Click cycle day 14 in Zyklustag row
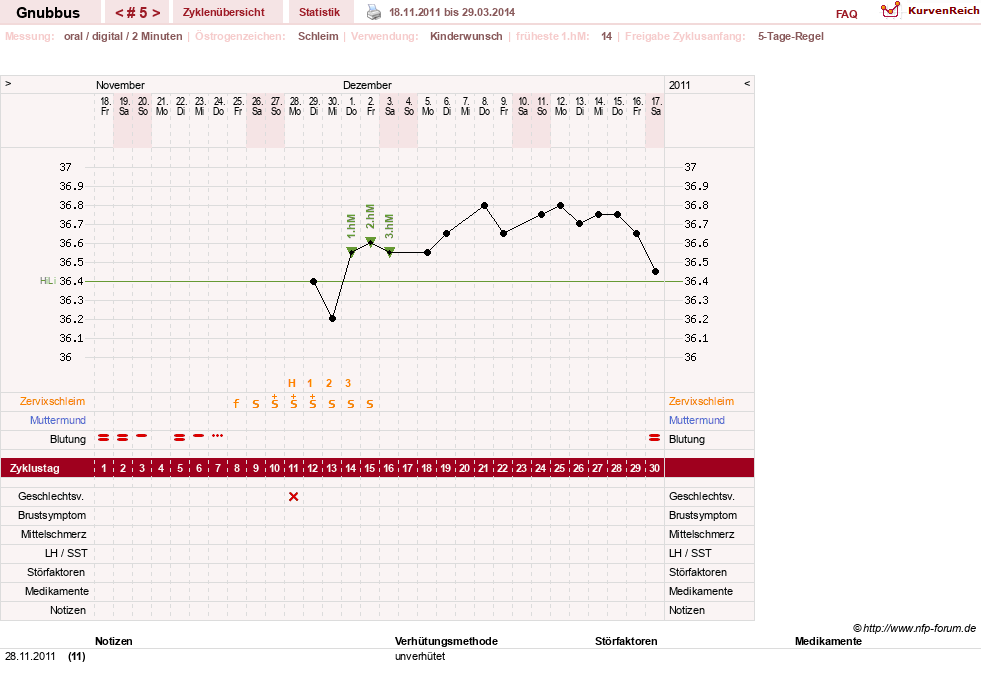The image size is (981, 680). coord(350,468)
